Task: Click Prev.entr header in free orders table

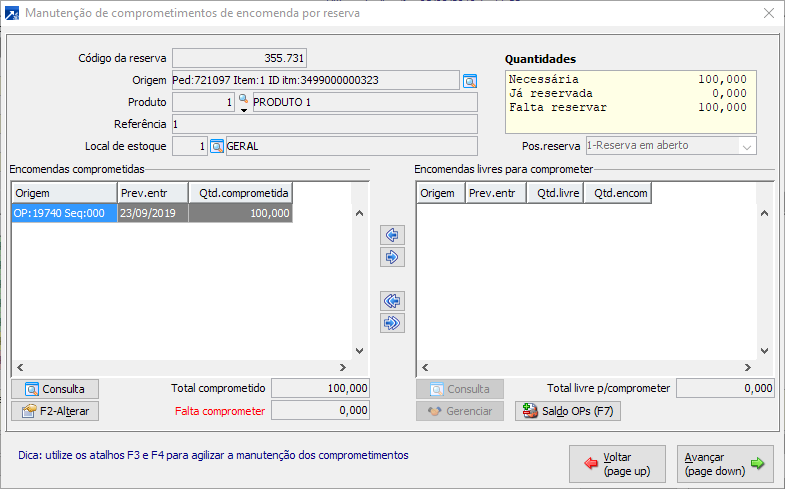Action: tap(496, 193)
